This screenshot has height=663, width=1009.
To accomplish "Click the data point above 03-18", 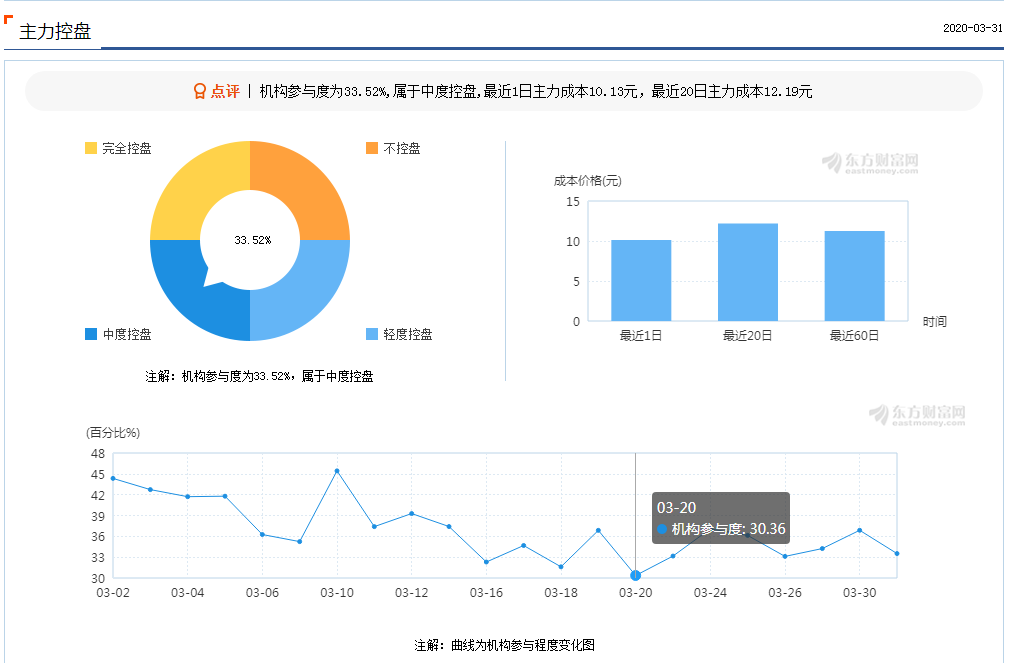I will [561, 567].
